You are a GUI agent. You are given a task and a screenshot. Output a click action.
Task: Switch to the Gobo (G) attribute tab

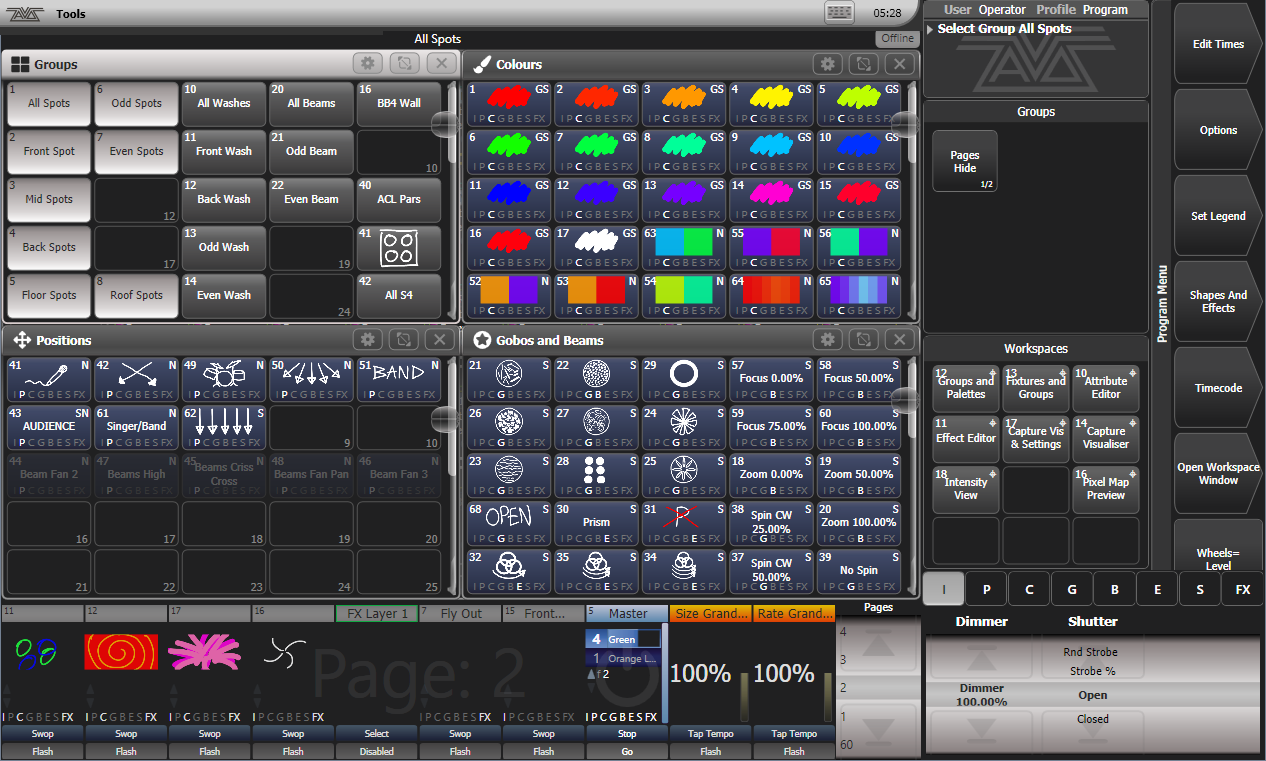tap(1072, 590)
